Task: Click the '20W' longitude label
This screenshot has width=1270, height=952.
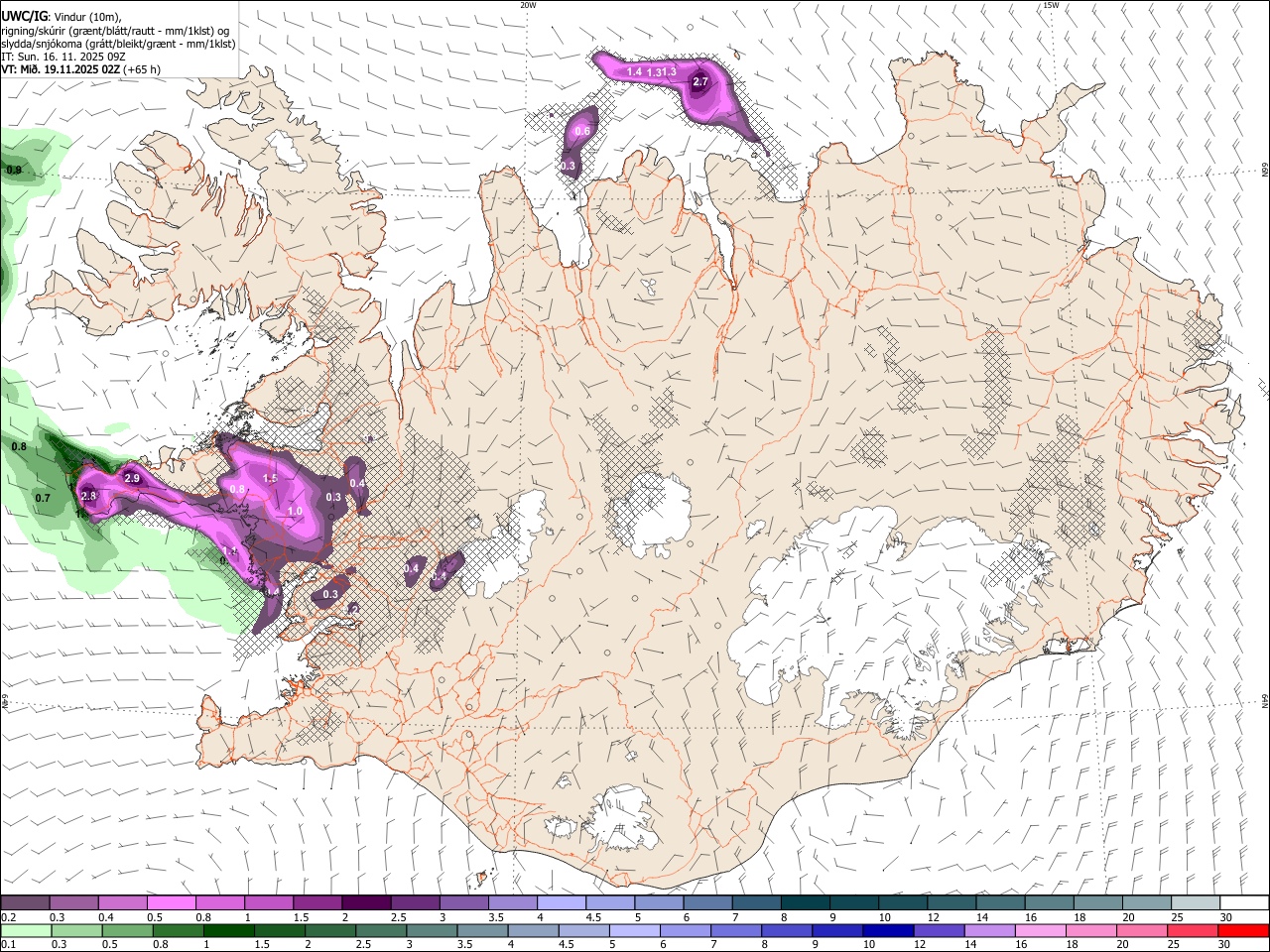Action: 528,5
